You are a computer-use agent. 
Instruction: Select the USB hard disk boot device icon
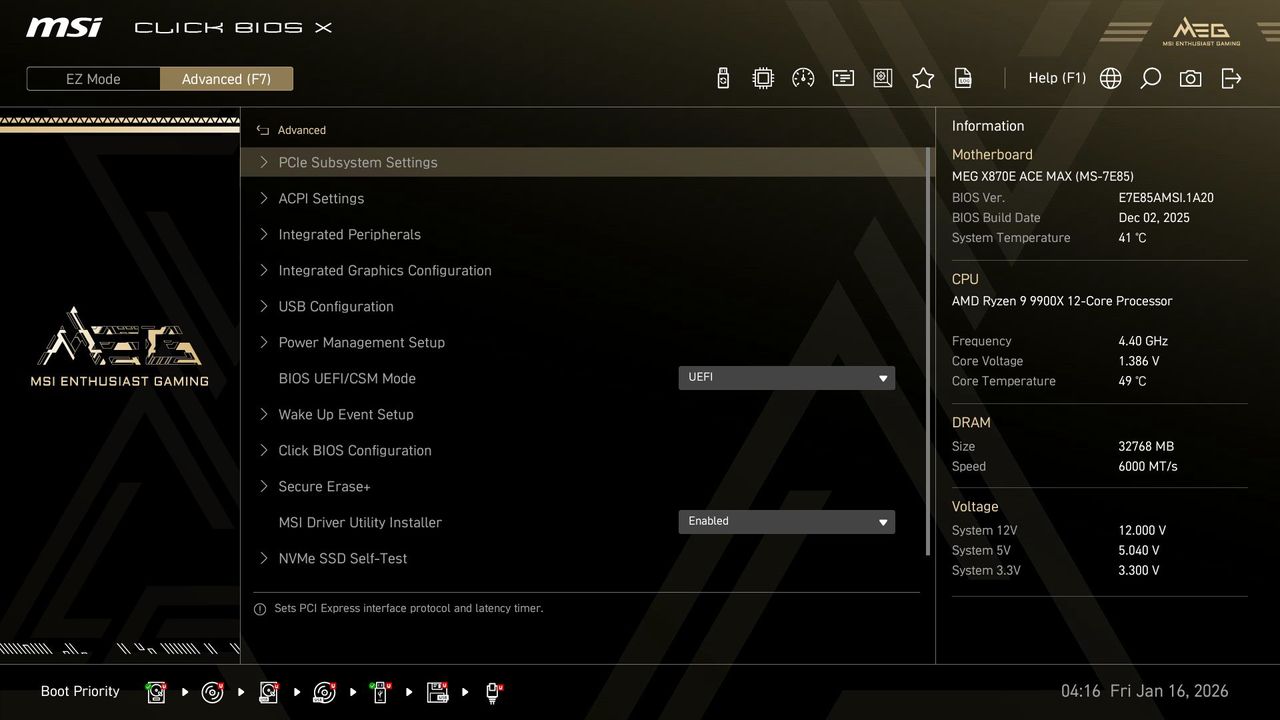click(x=268, y=691)
